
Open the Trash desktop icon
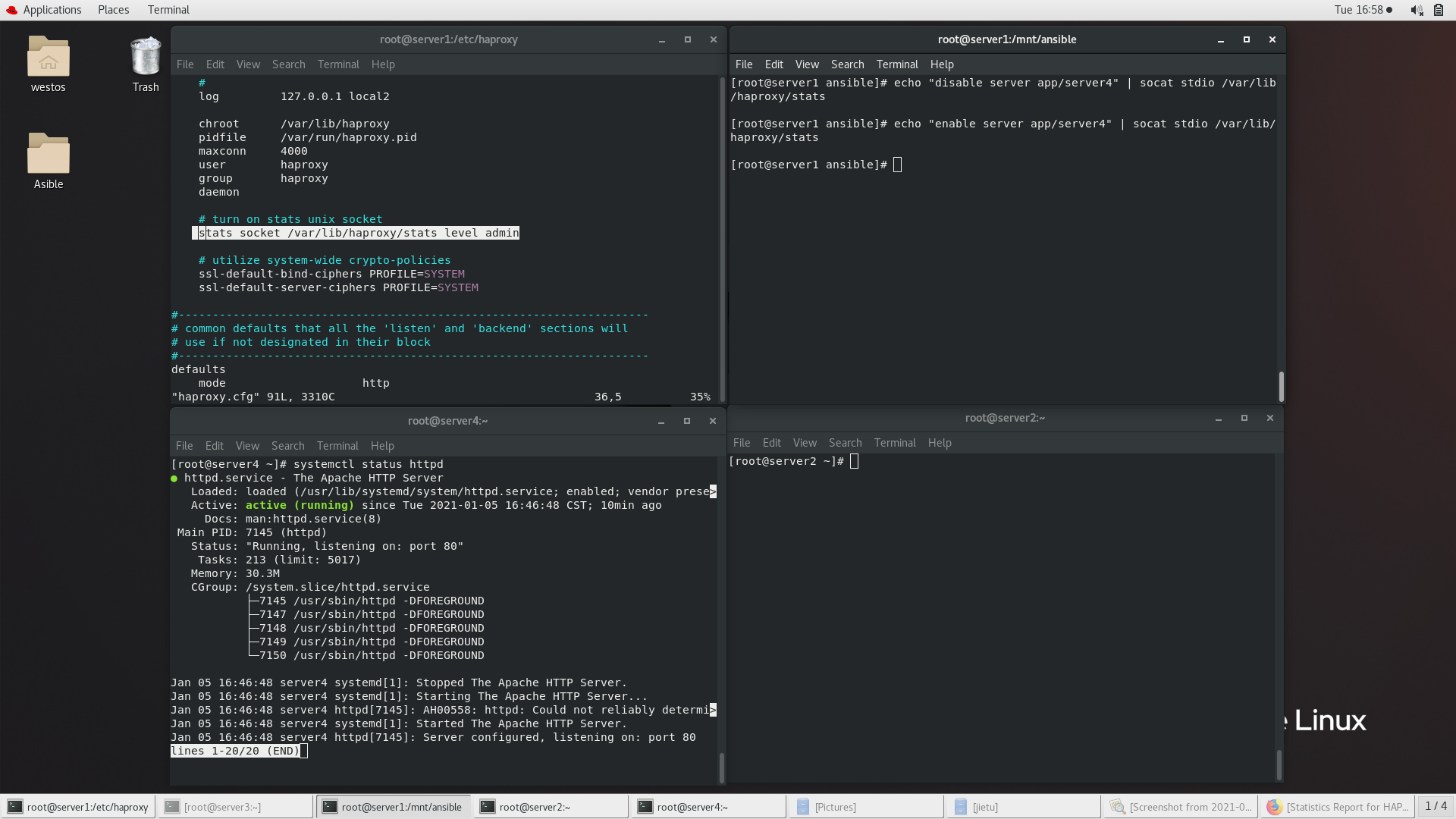(145, 58)
